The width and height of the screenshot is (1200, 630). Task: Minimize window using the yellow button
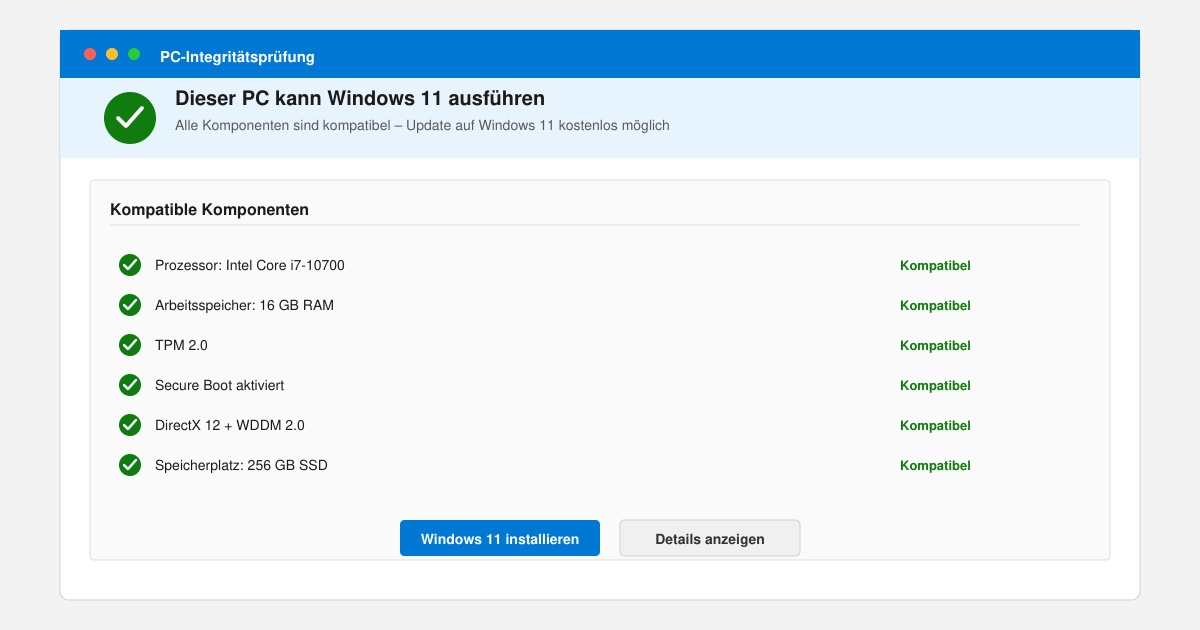point(112,54)
